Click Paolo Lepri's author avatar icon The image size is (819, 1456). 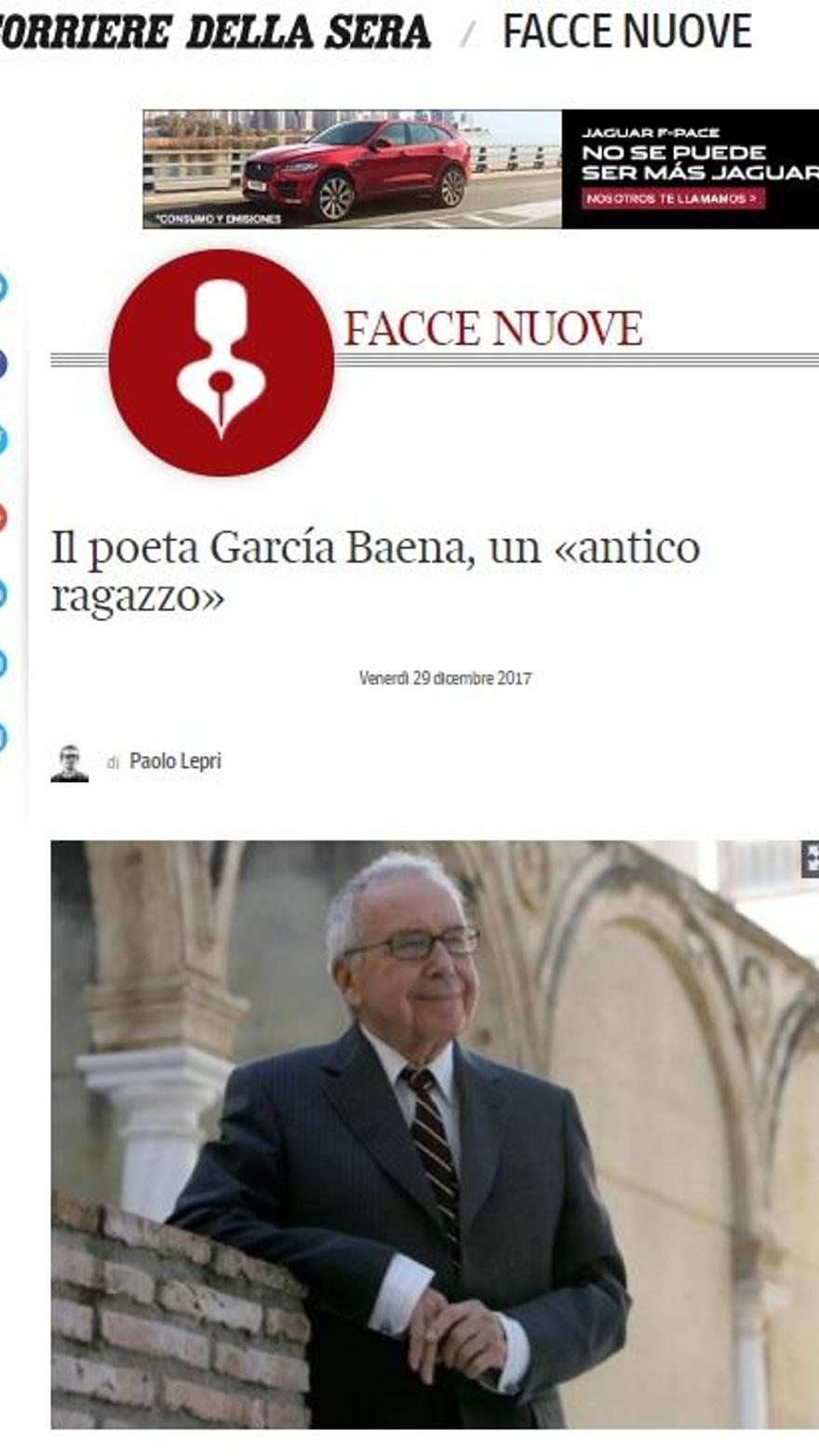(70, 763)
